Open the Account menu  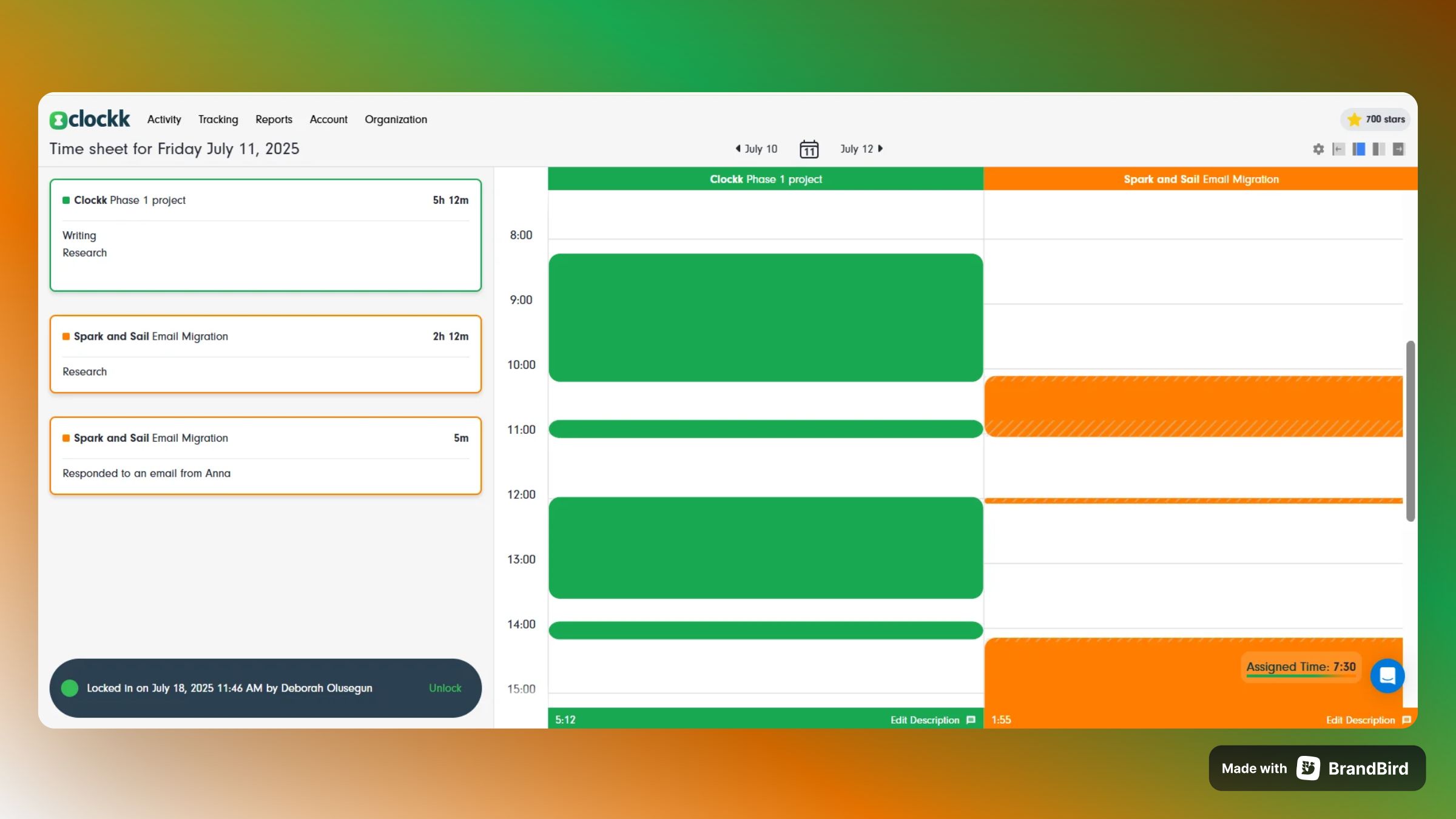point(329,120)
